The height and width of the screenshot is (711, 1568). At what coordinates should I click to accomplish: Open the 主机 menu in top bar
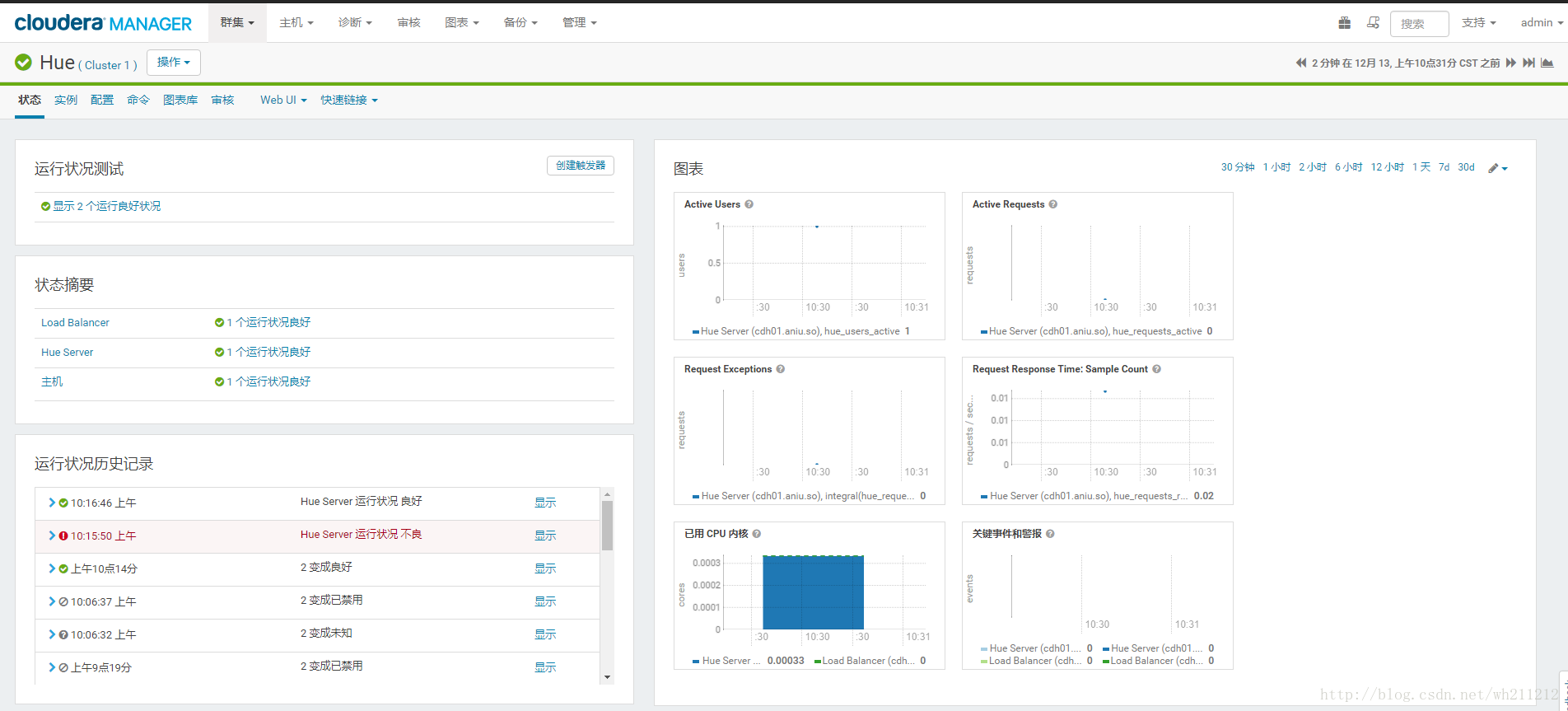coord(296,22)
